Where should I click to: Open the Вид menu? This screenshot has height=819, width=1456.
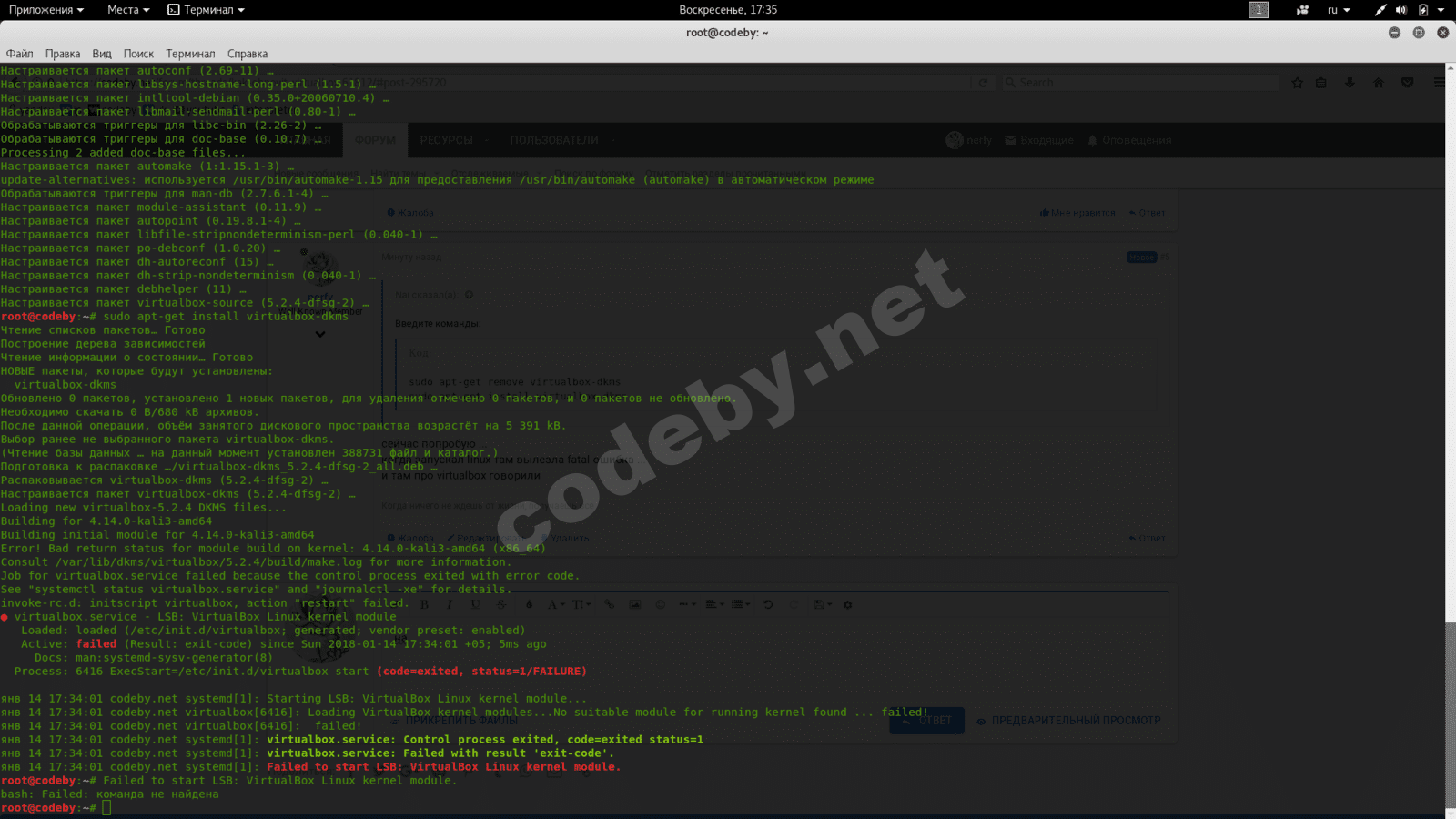pyautogui.click(x=102, y=54)
